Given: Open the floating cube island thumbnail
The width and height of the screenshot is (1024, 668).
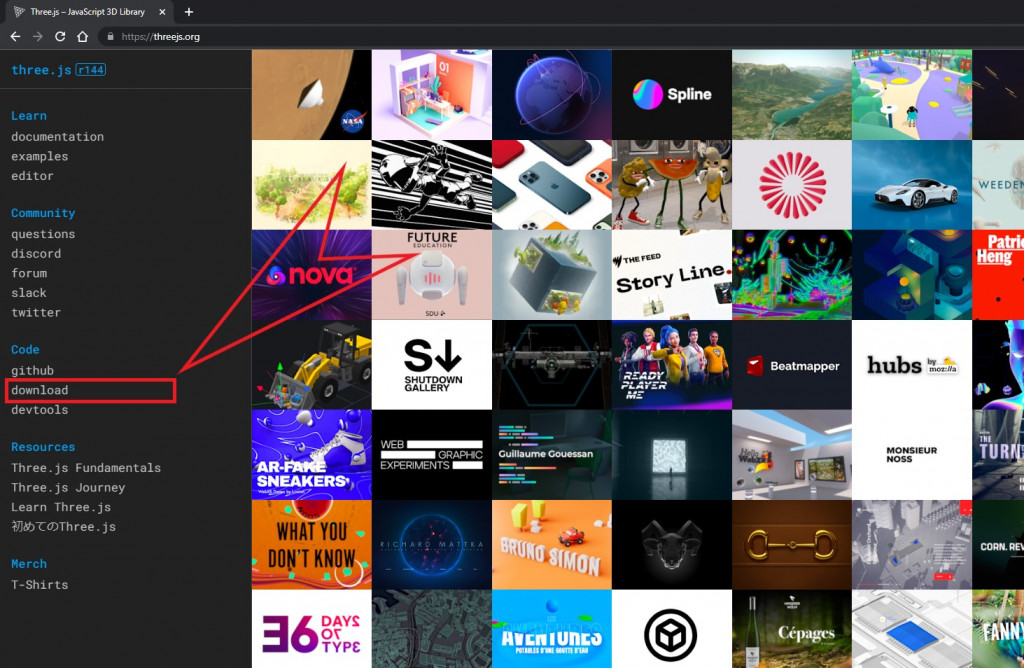Looking at the screenshot, I should [x=552, y=275].
